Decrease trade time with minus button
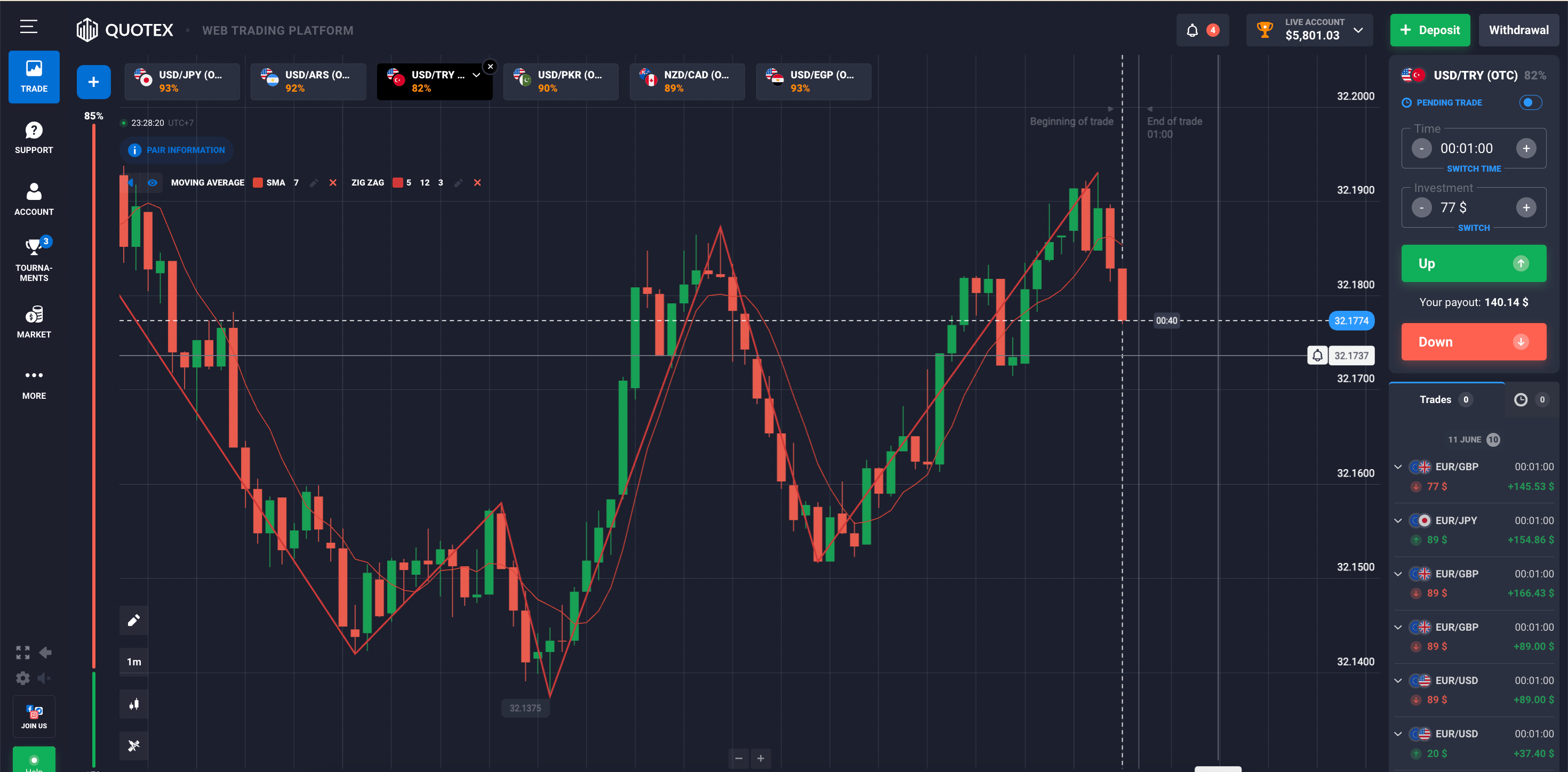The image size is (1568, 772). click(x=1421, y=148)
